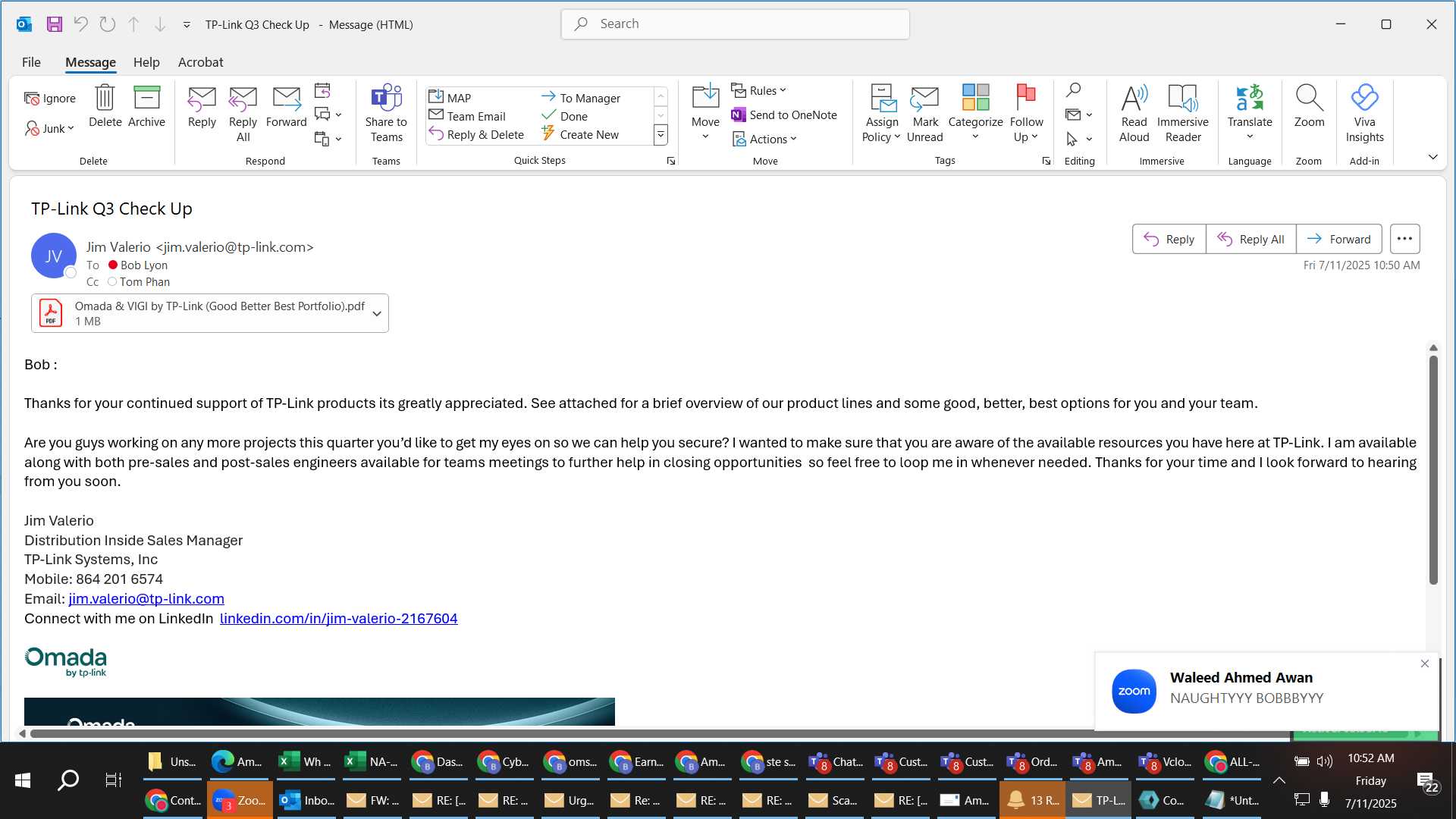Click the Save icon in title bar

click(55, 24)
